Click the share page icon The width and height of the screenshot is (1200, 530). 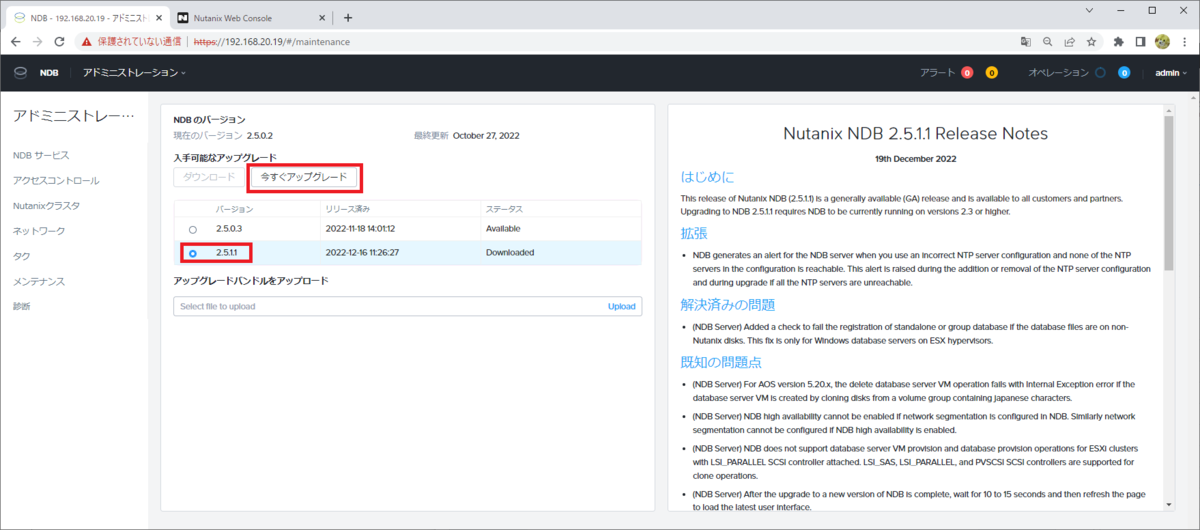click(x=1070, y=42)
